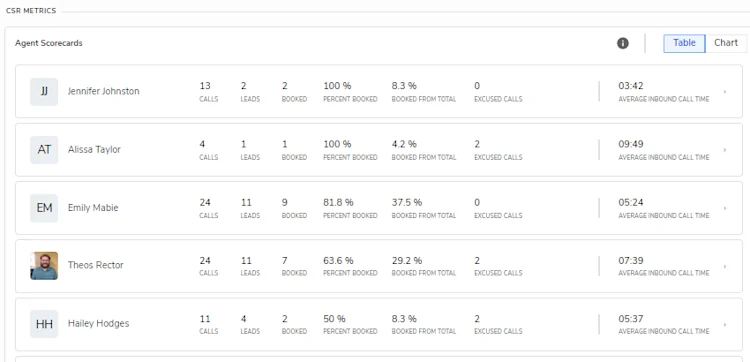The width and height of the screenshot is (750, 362).
Task: Click Hailey Hodges' HH avatar icon
Action: [44, 324]
